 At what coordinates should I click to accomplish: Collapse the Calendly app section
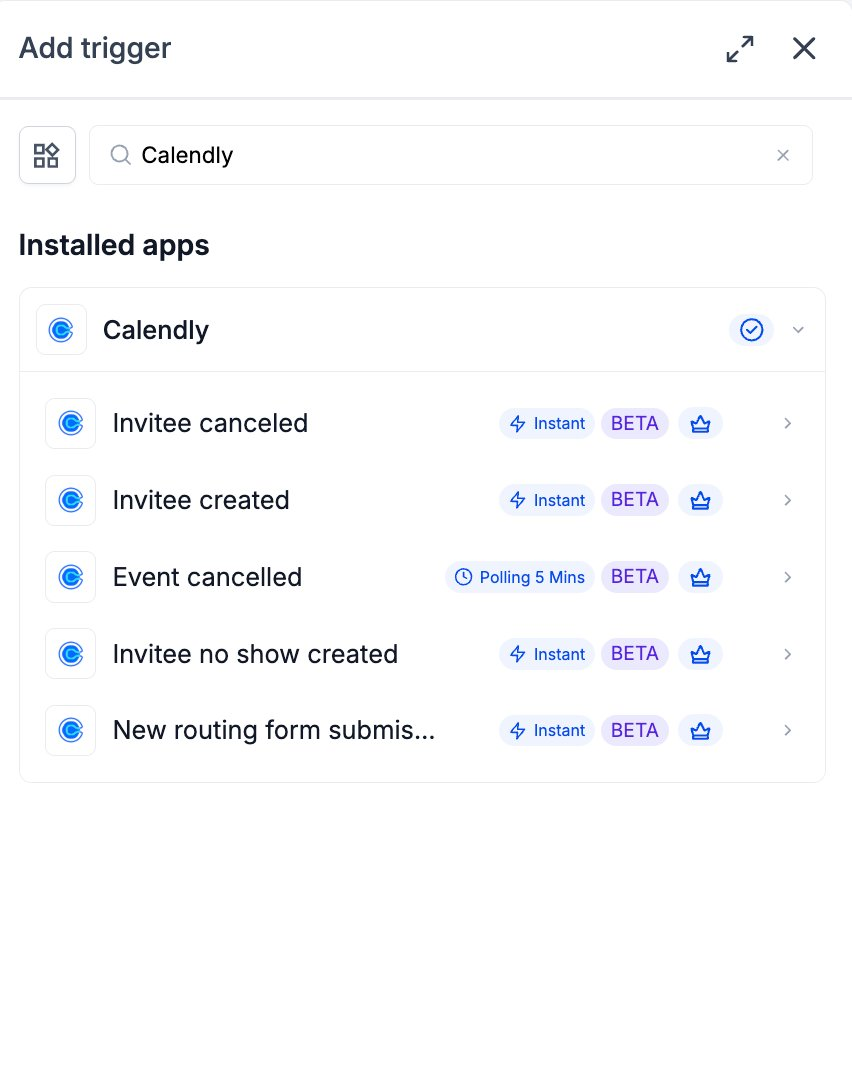798,330
